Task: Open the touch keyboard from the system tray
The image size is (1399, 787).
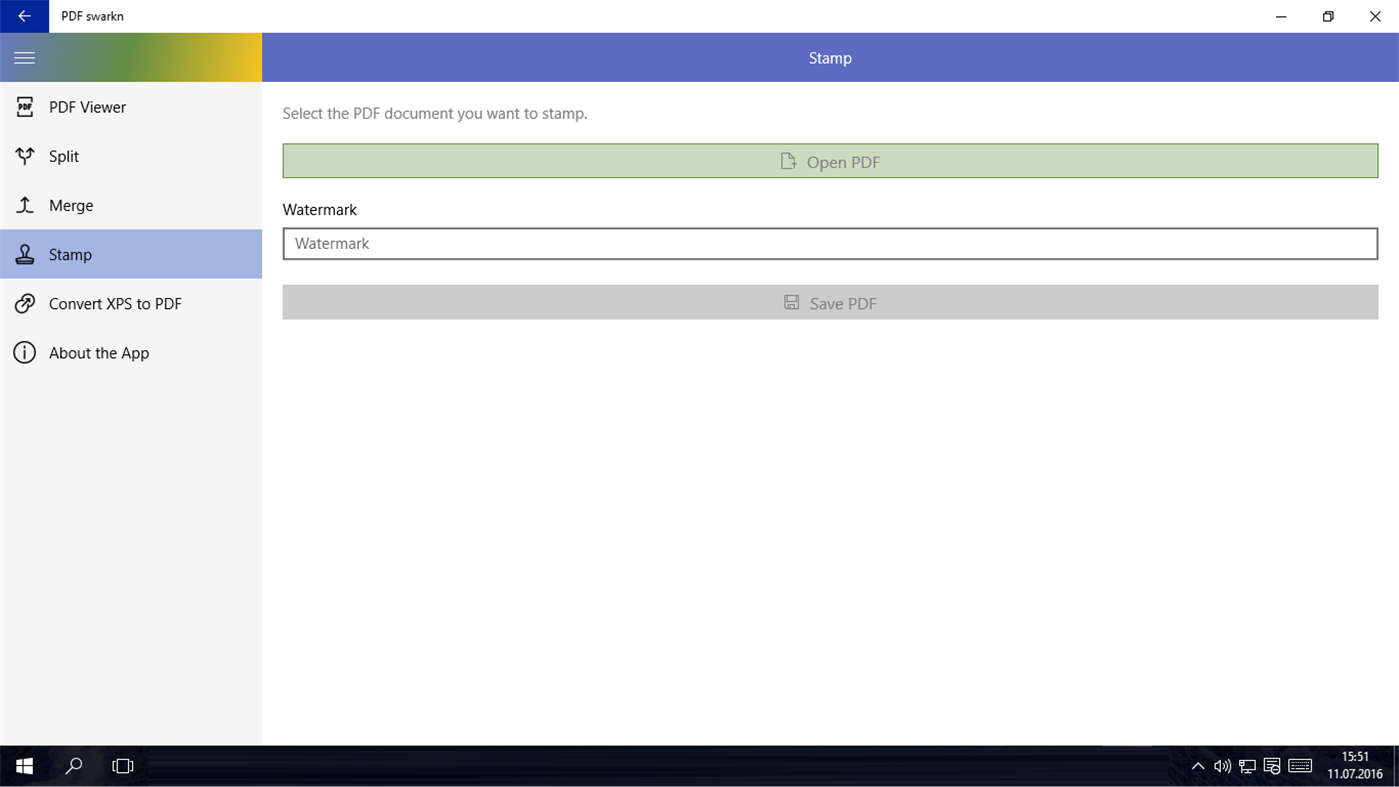Action: [x=1300, y=765]
